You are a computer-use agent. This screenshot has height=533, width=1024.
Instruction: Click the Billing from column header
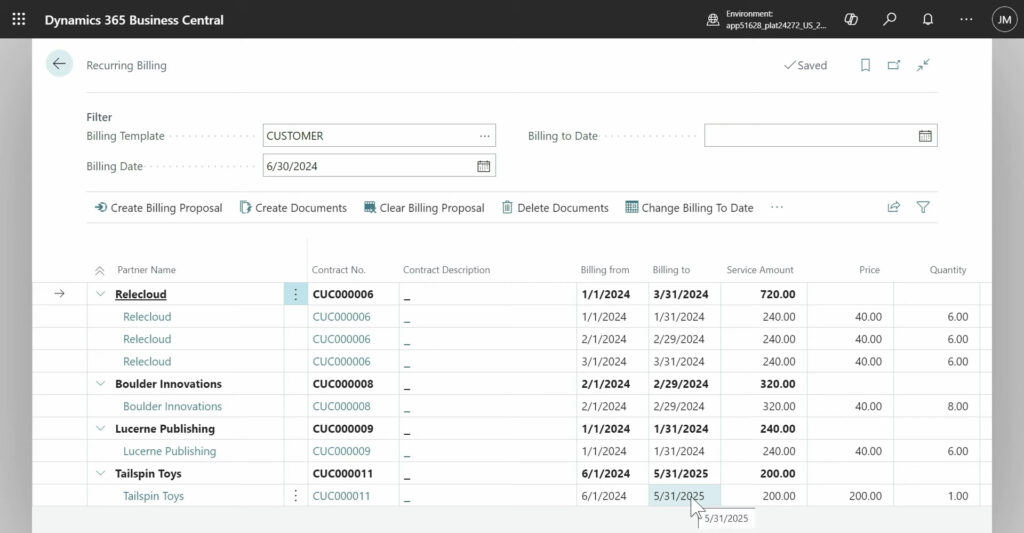(605, 270)
